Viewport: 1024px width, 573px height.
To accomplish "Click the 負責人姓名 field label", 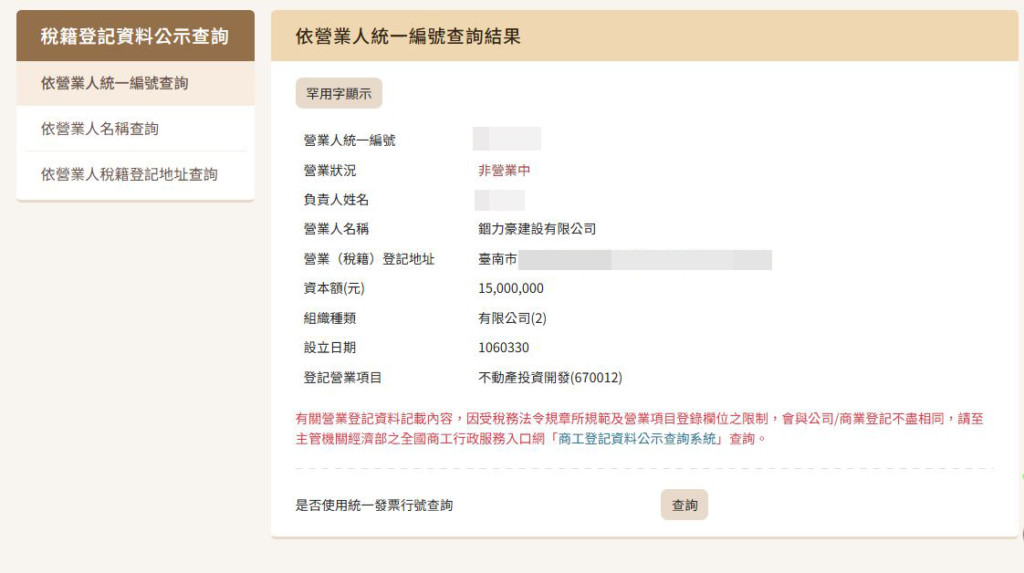I will (336, 200).
